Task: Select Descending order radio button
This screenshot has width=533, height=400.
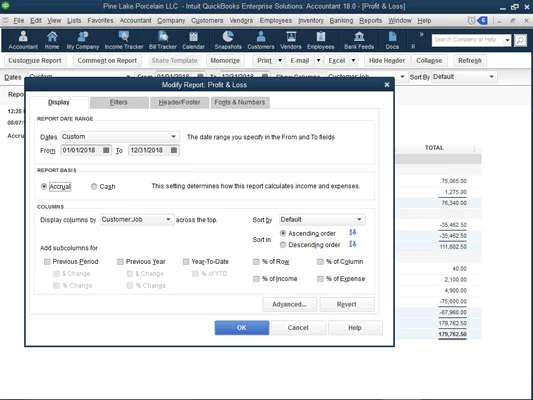Action: 283,245
